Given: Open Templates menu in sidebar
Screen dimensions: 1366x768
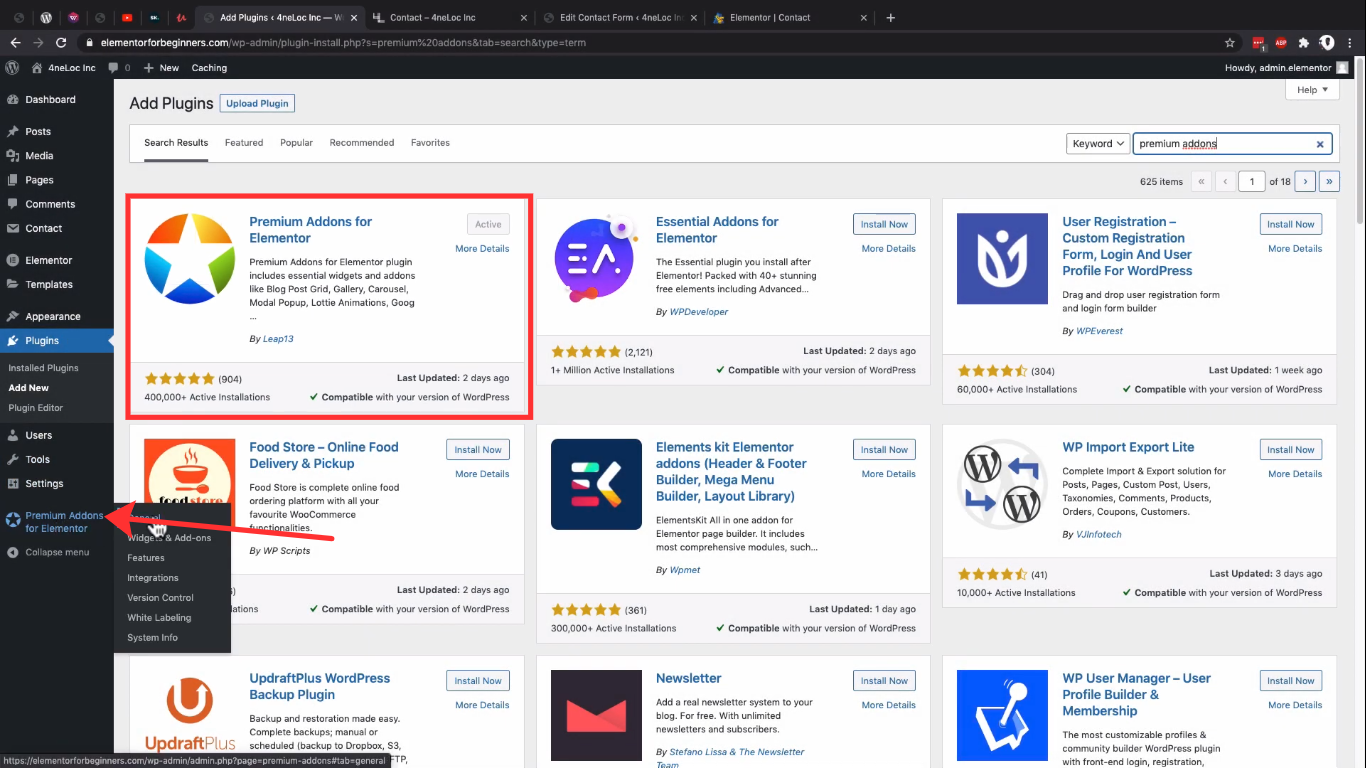Looking at the screenshot, I should pos(49,284).
